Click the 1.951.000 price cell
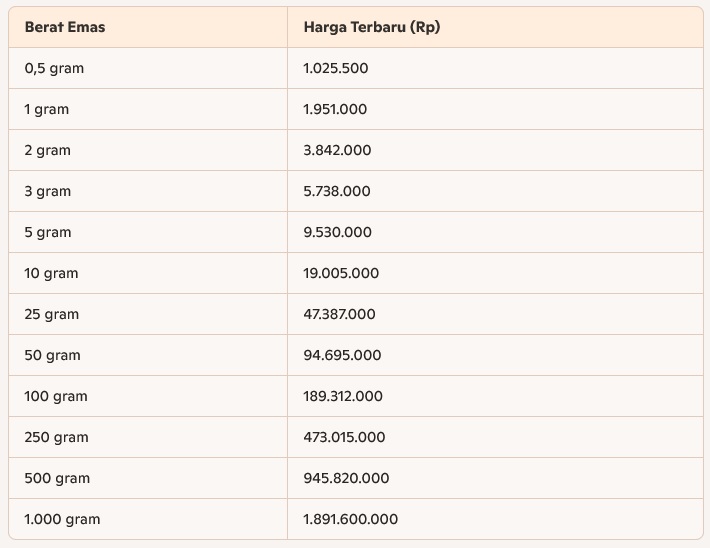 pos(335,109)
